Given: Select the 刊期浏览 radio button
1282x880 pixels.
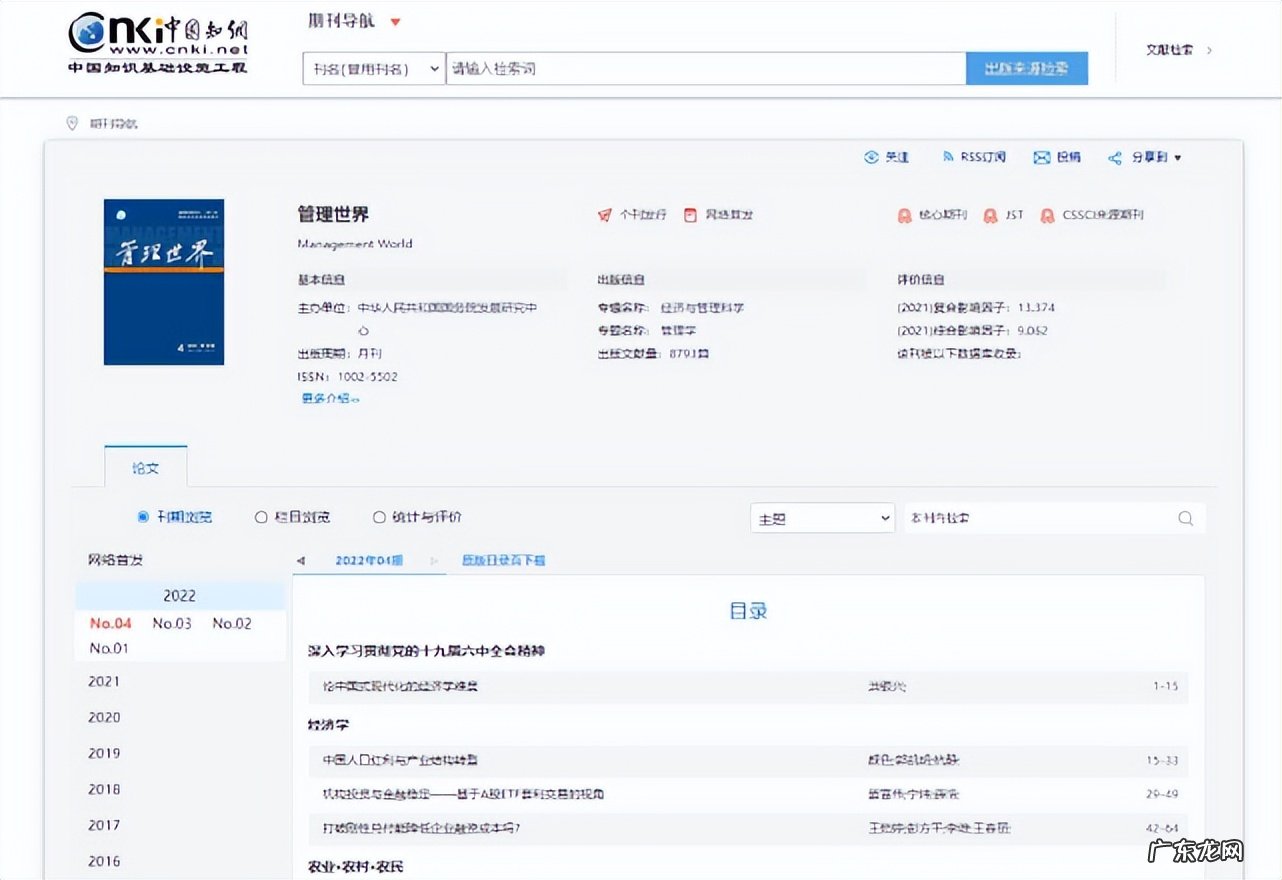Looking at the screenshot, I should pyautogui.click(x=143, y=517).
